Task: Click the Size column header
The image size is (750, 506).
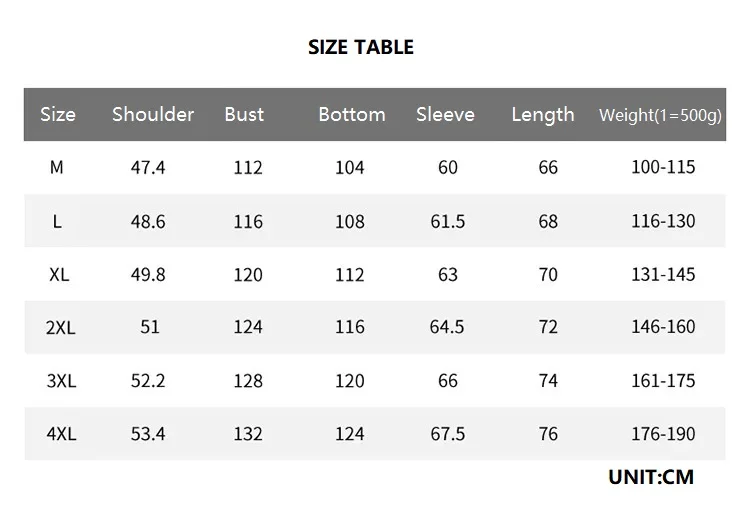Action: (x=58, y=114)
